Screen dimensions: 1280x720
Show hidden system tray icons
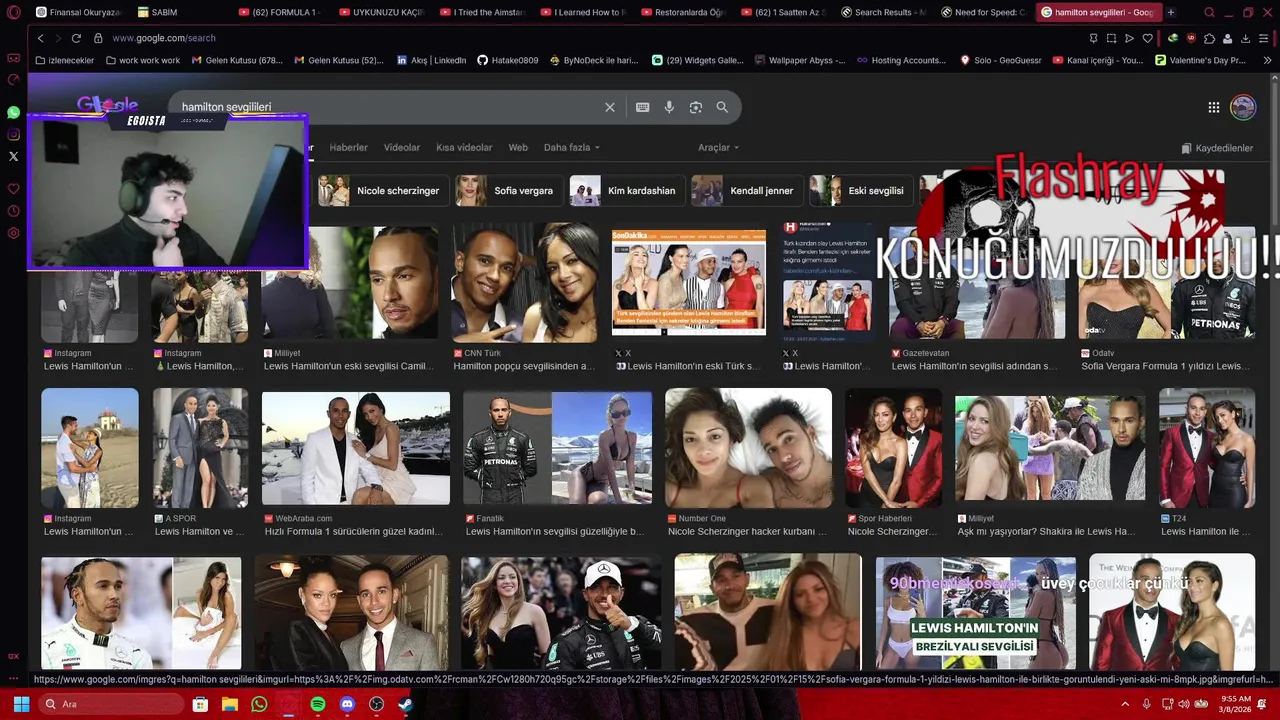click(1125, 704)
